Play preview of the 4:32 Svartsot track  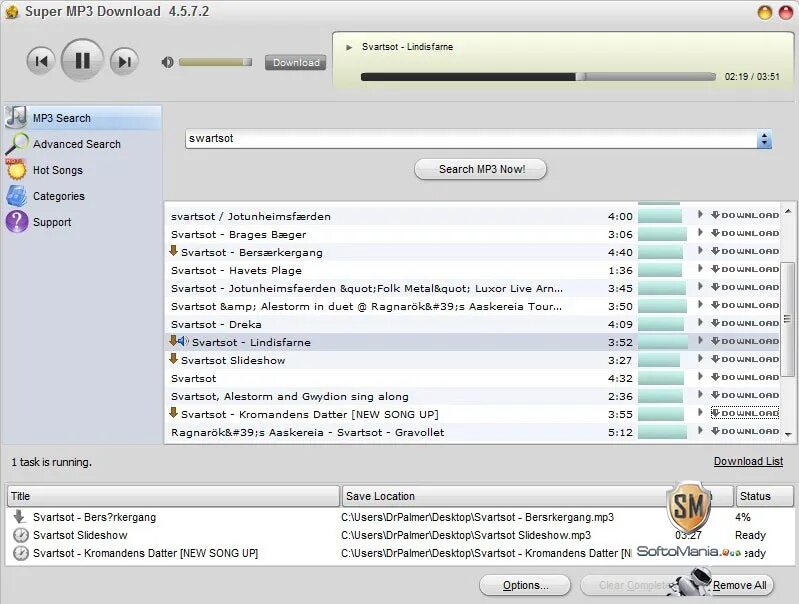[x=701, y=377]
